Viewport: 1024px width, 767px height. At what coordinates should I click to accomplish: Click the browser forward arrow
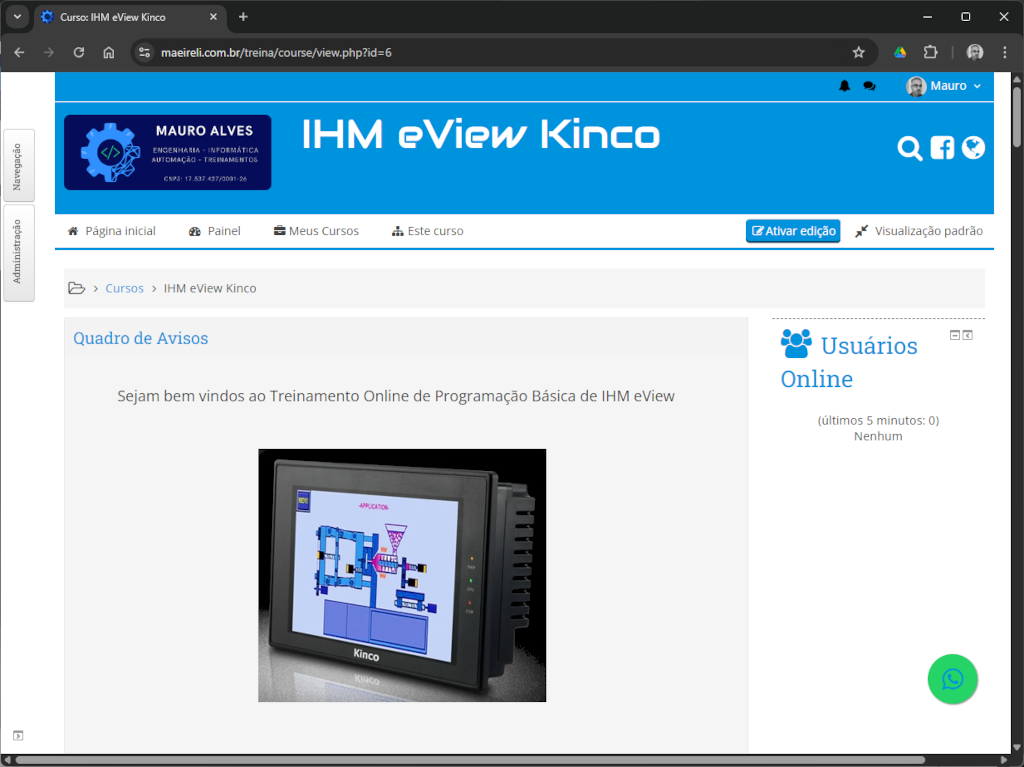point(49,52)
